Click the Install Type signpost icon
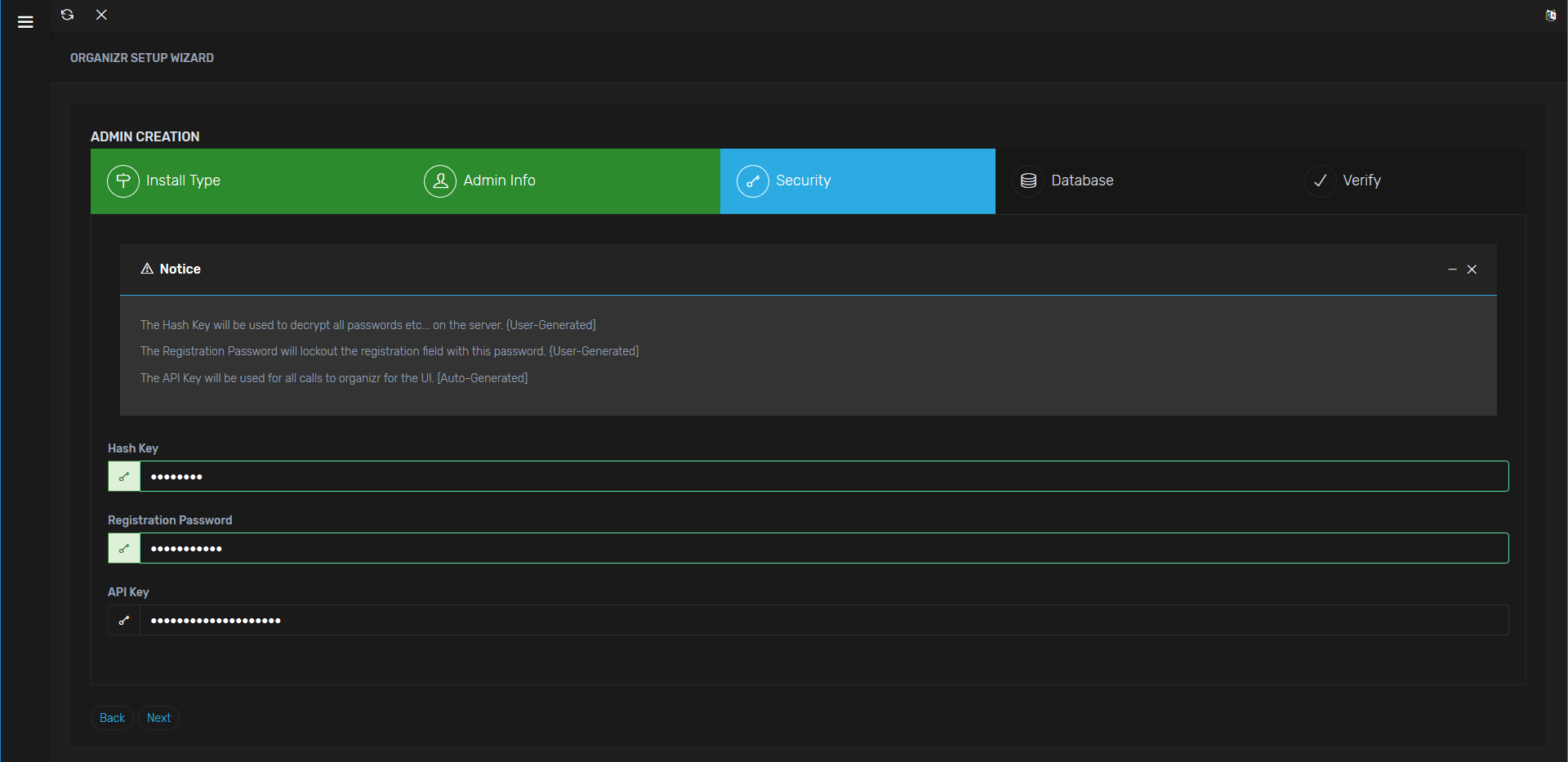This screenshot has height=762, width=1568. [123, 180]
